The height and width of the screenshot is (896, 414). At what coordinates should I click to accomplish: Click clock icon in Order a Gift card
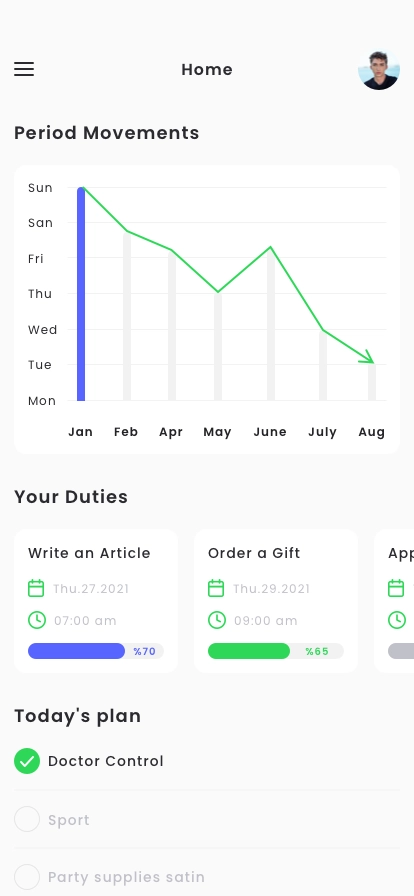coord(217,620)
